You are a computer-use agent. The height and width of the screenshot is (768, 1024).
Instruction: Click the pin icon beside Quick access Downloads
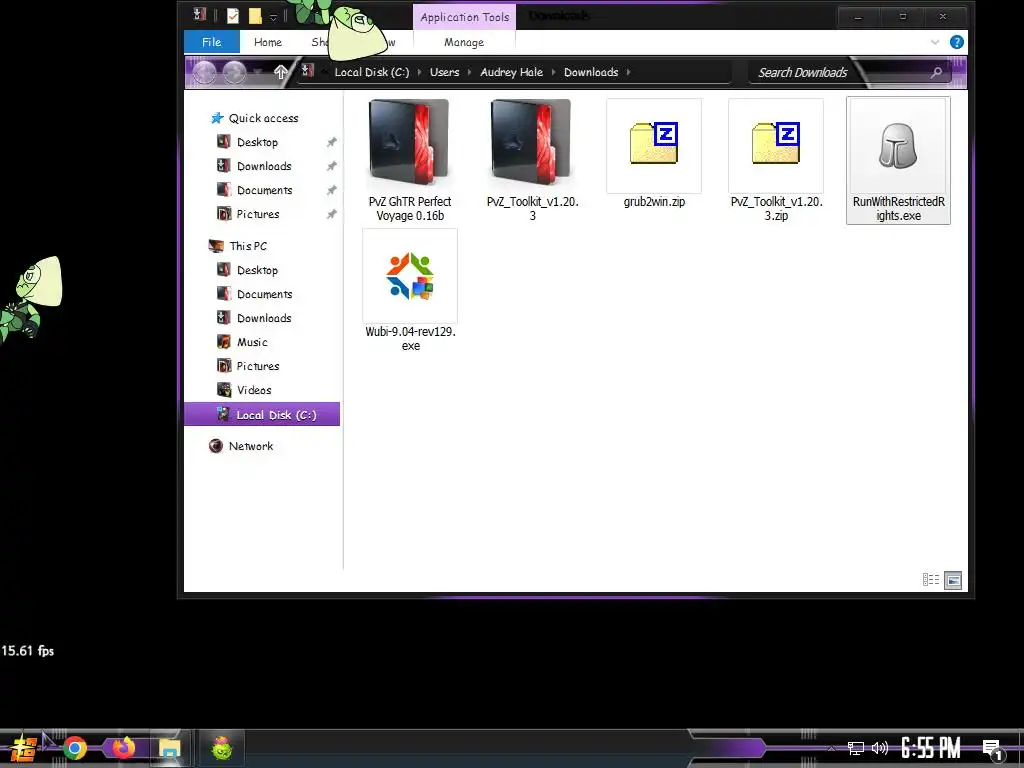coord(331,166)
